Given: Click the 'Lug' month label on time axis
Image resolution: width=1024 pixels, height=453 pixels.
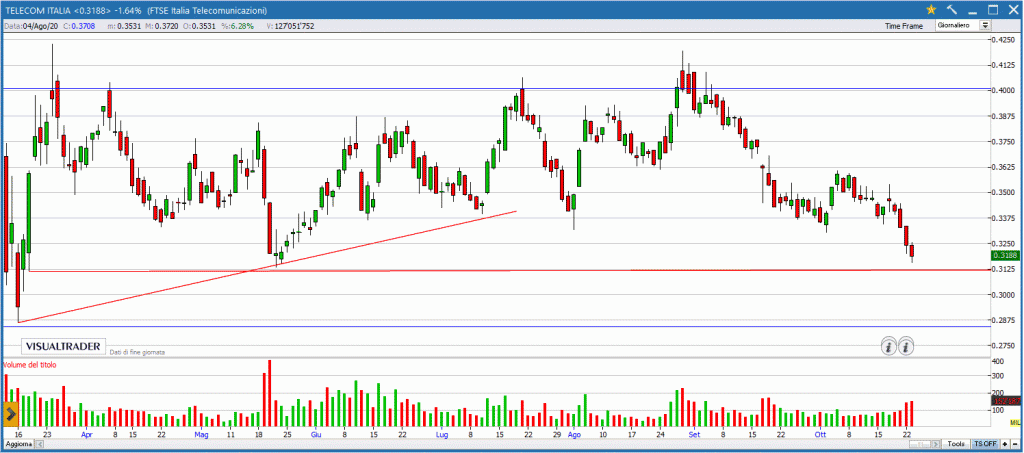Looking at the screenshot, I should (441, 433).
